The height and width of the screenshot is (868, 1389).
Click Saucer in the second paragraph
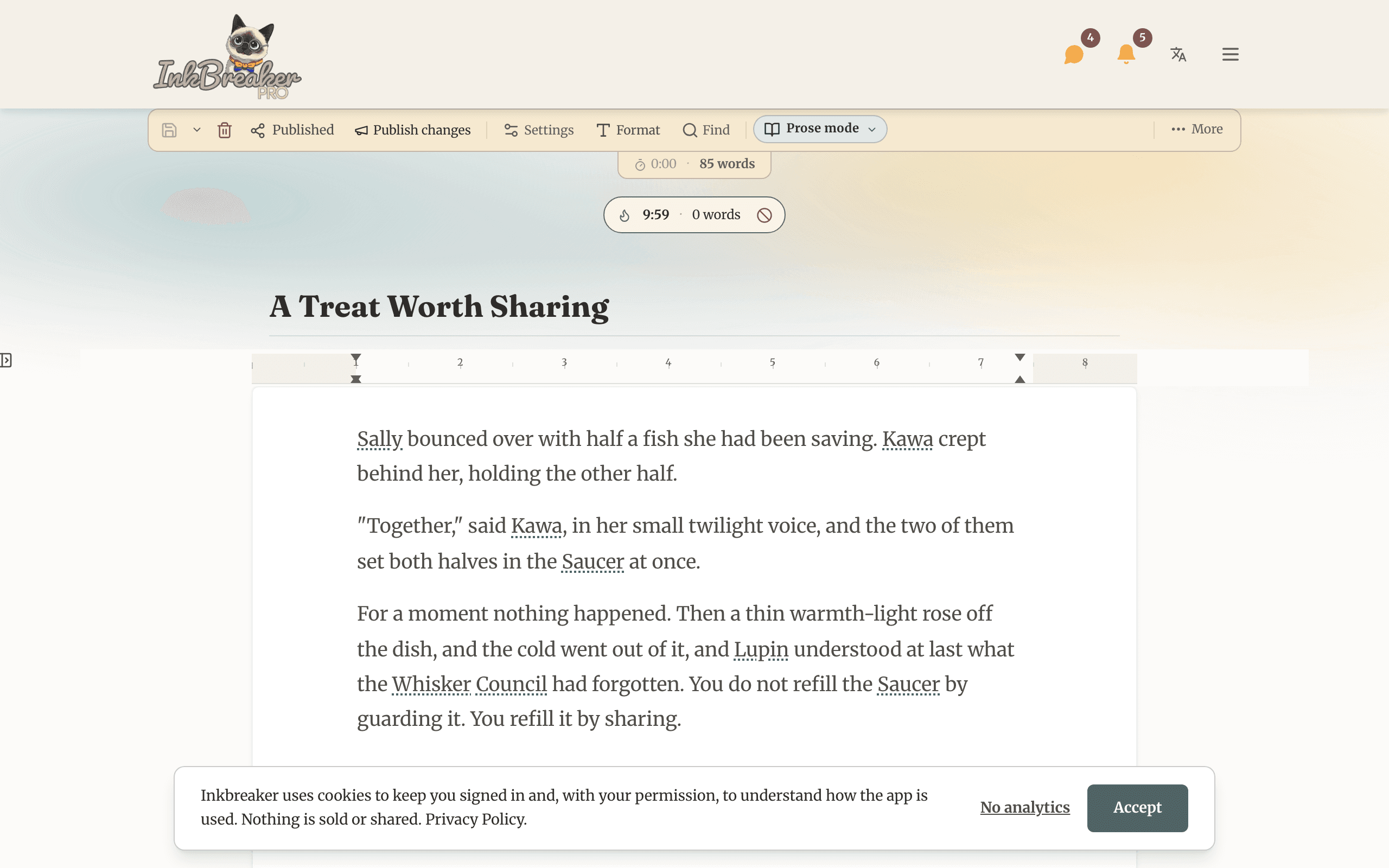592,561
